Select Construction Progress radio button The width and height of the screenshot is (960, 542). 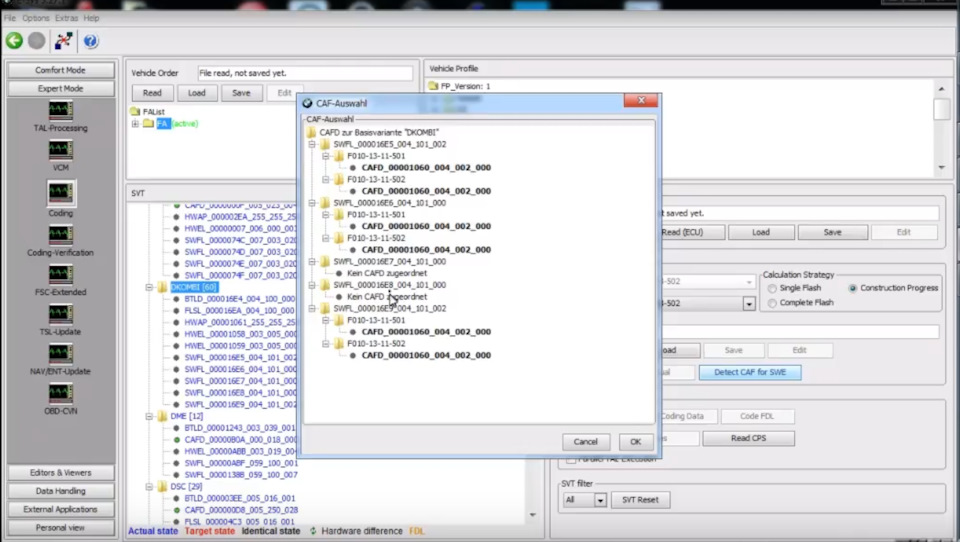(852, 288)
